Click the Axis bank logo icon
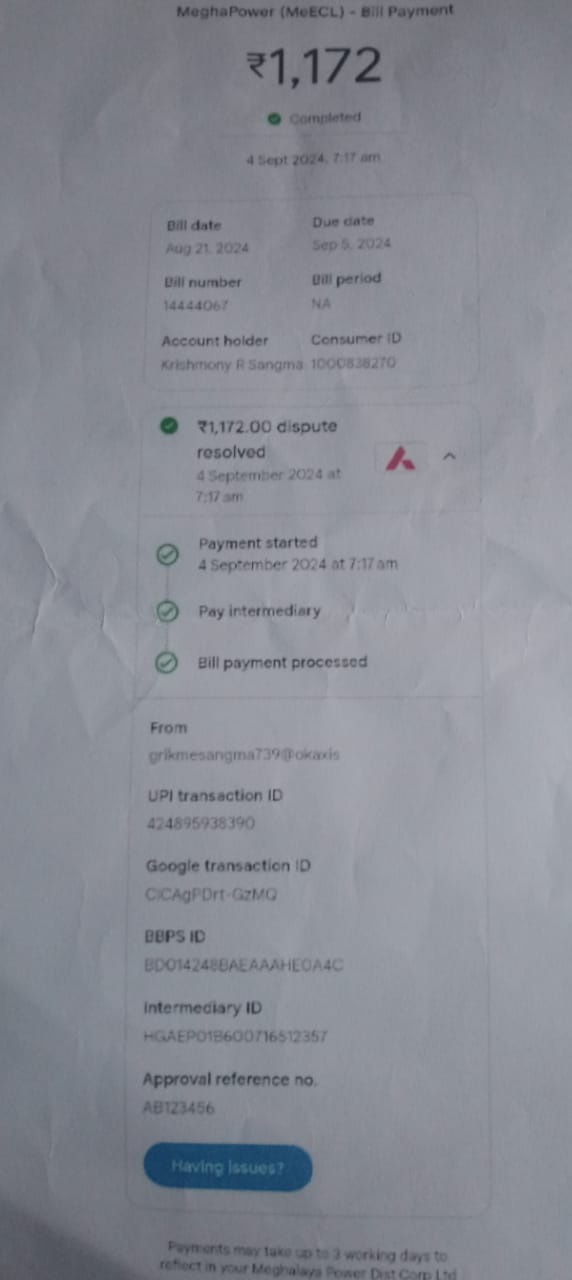Image resolution: width=572 pixels, height=1280 pixels. pos(401,458)
